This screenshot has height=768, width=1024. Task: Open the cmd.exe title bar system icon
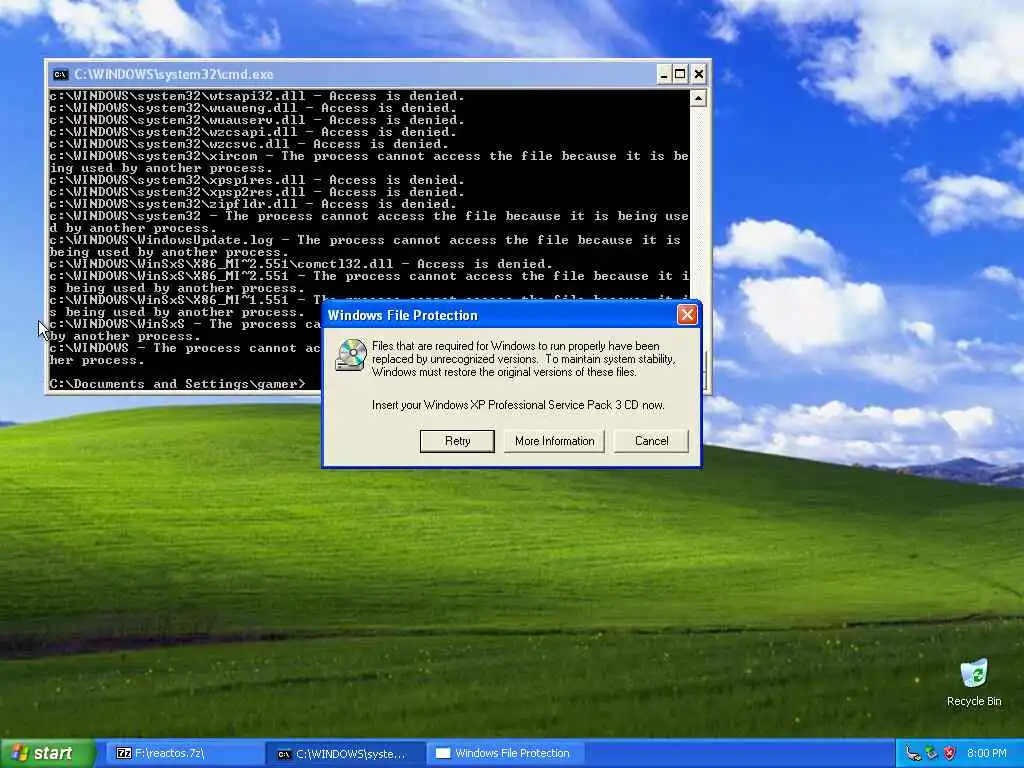point(60,74)
